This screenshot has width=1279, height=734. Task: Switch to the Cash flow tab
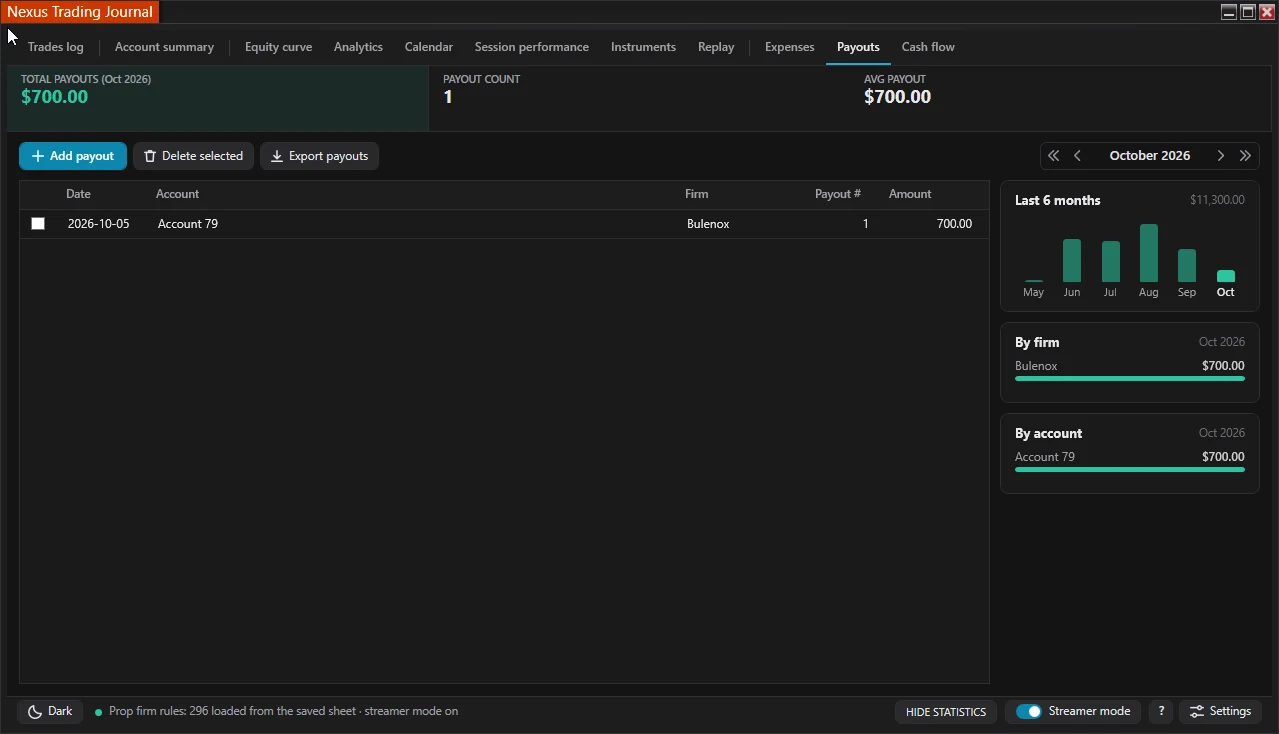pos(928,47)
